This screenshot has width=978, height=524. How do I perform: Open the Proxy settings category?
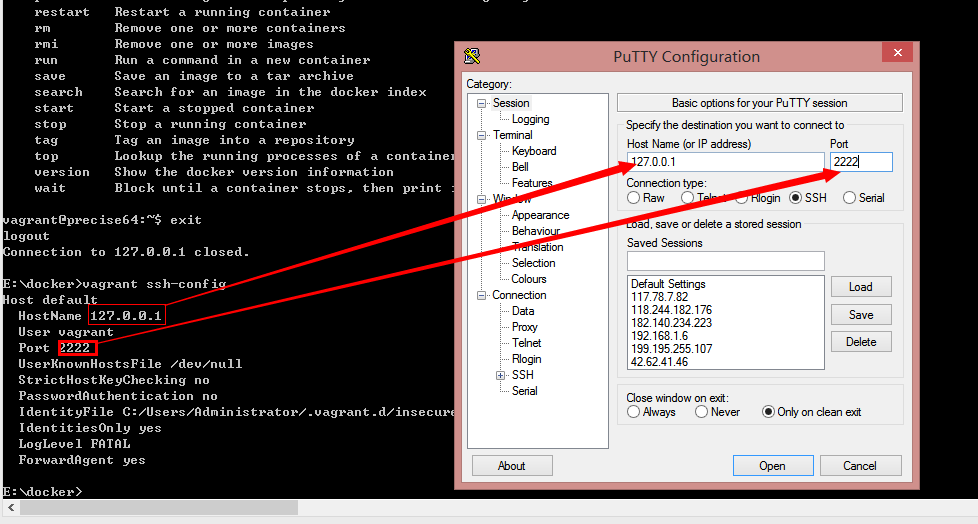coord(525,327)
